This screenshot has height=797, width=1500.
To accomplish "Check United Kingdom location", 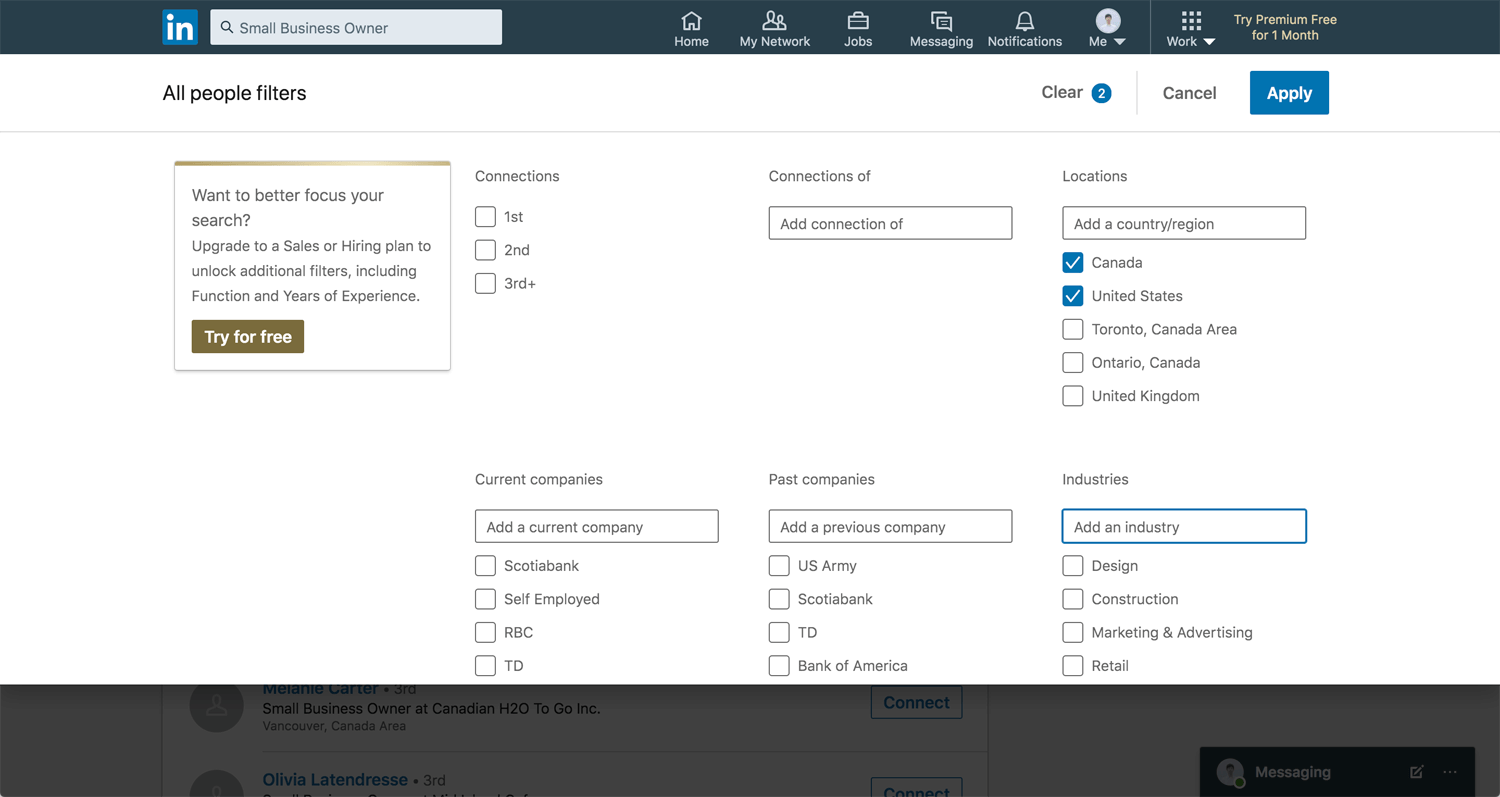I will click(x=1073, y=396).
